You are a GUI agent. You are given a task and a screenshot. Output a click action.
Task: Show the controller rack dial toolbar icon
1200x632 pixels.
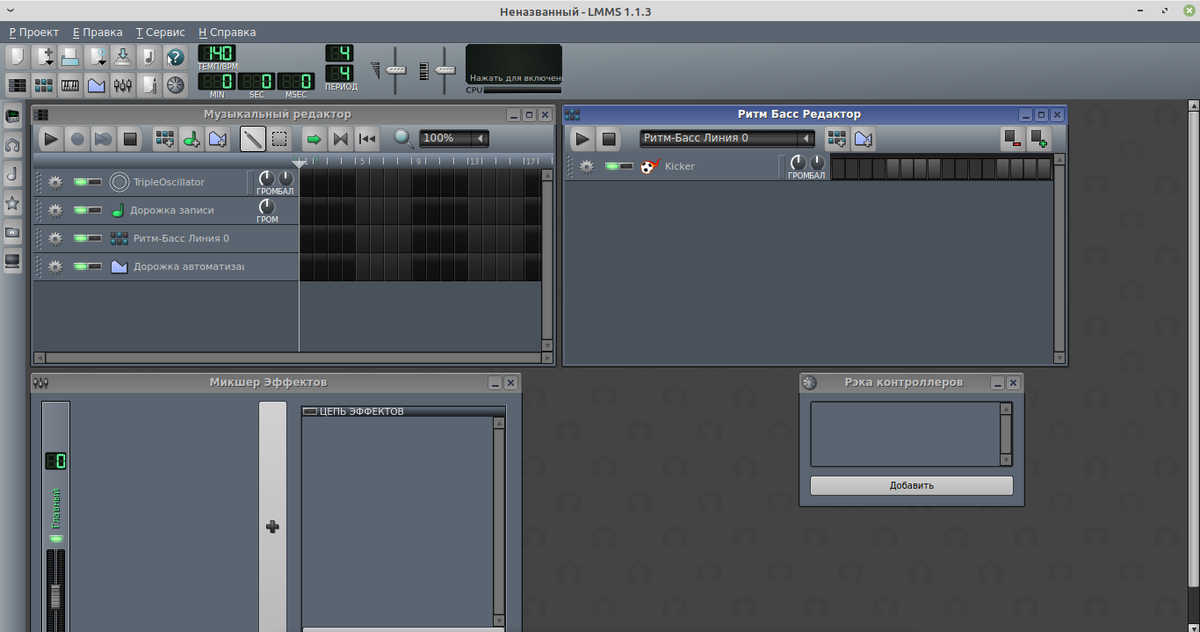(175, 85)
